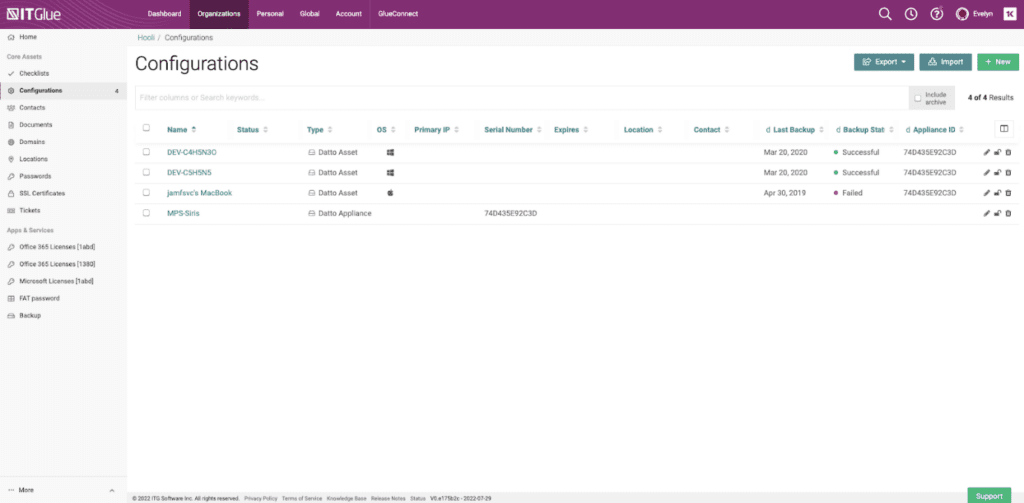
Task: Open the GlueConnect menu item
Action: (x=398, y=14)
